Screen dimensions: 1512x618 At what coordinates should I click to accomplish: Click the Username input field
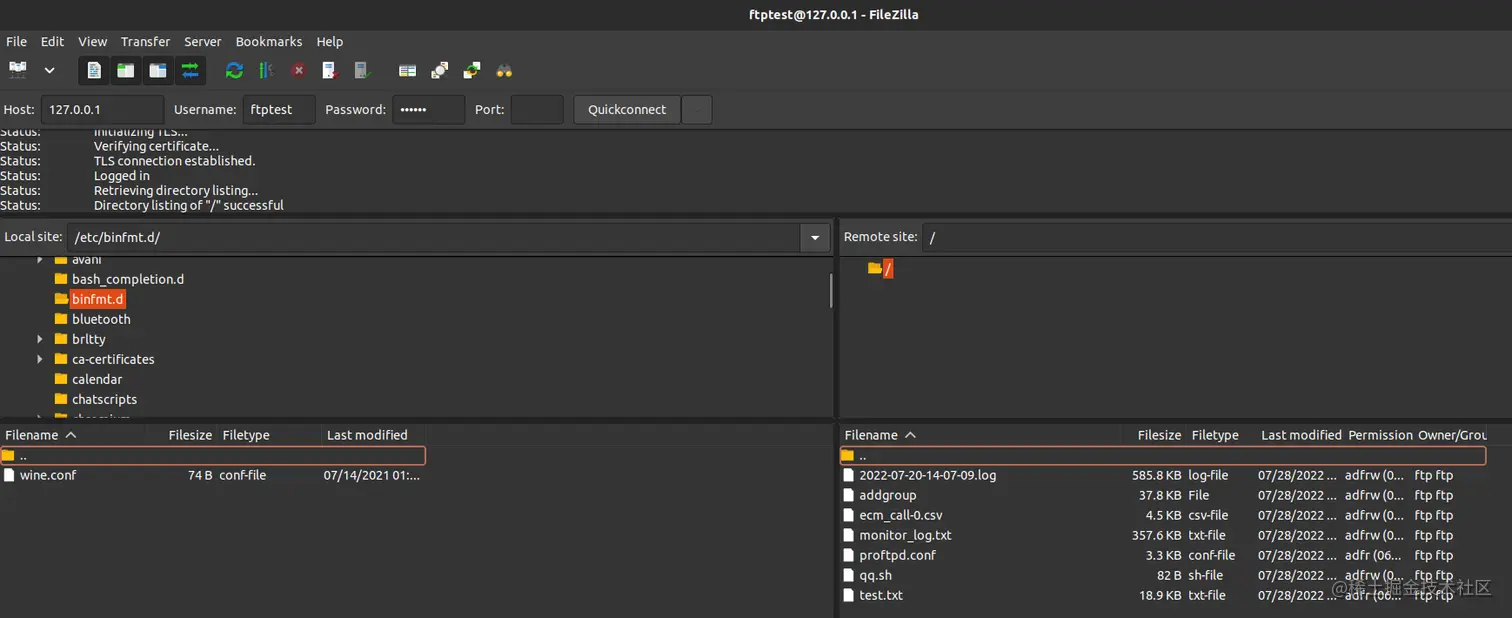point(279,109)
